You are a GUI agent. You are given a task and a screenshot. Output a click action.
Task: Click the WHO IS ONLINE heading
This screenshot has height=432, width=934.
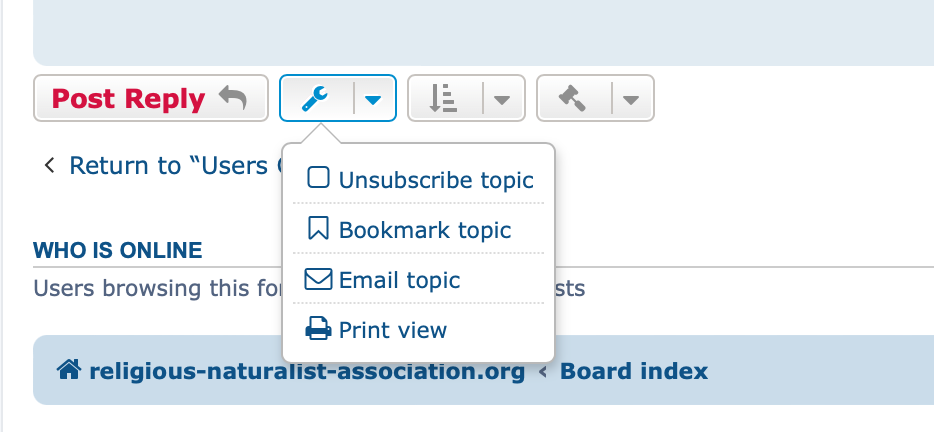tap(118, 250)
